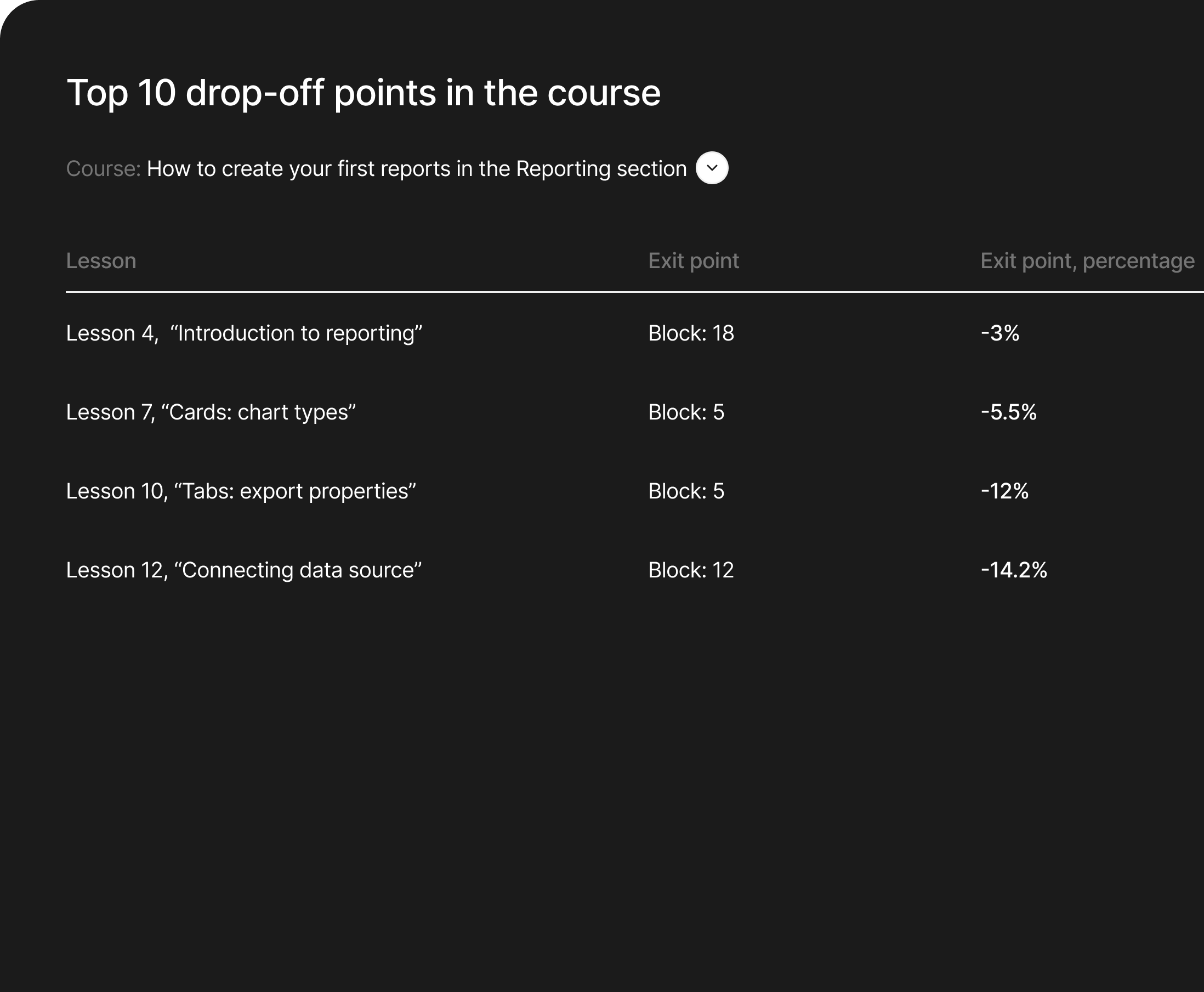Image resolution: width=1204 pixels, height=992 pixels.
Task: Click Exit point, percentage column header
Action: (x=1087, y=261)
